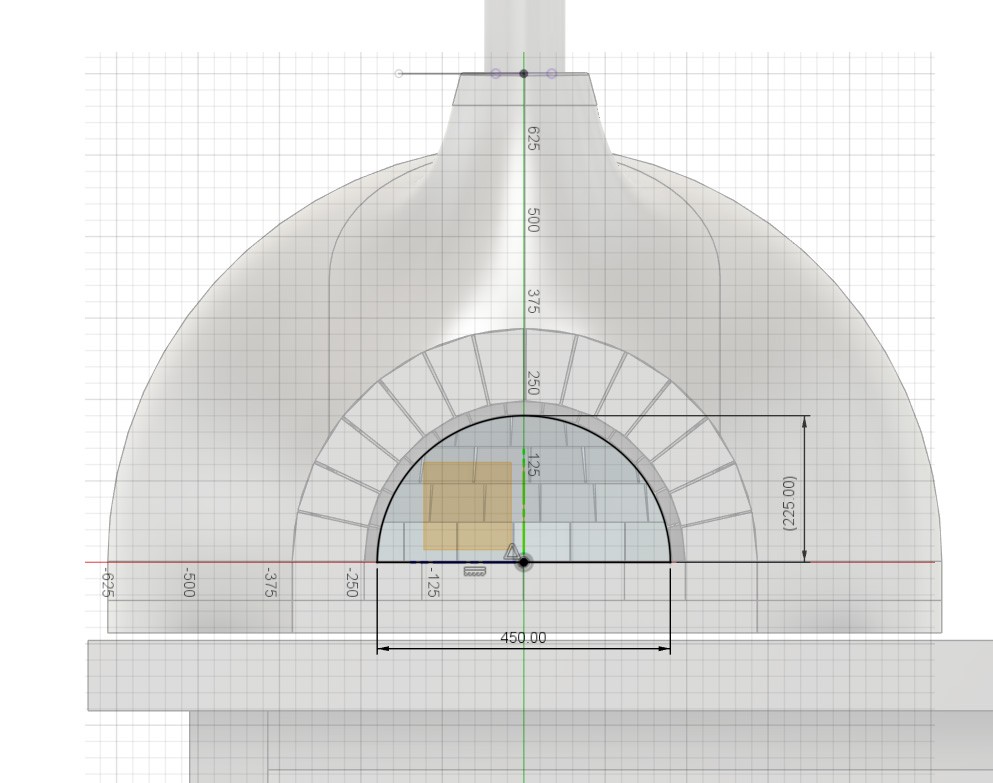This screenshot has width=993, height=783.
Task: Select the horizontal constraint glyph below the baseline
Action: coord(475,571)
